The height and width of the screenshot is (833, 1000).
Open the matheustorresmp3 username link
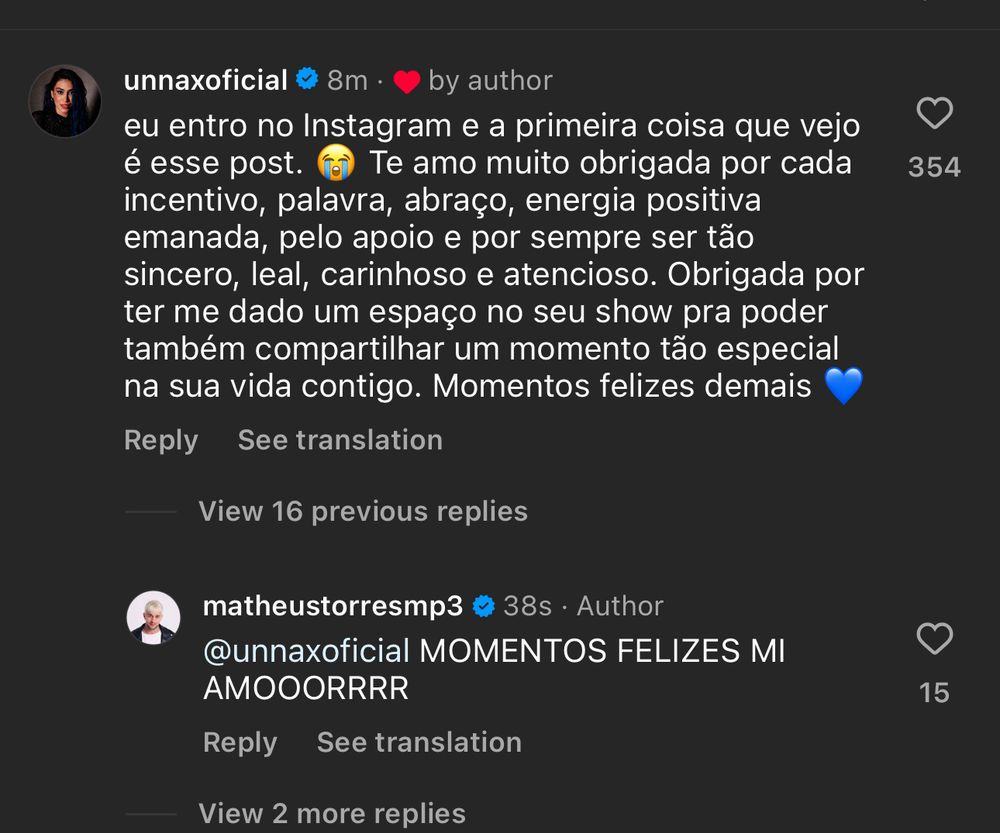(332, 606)
